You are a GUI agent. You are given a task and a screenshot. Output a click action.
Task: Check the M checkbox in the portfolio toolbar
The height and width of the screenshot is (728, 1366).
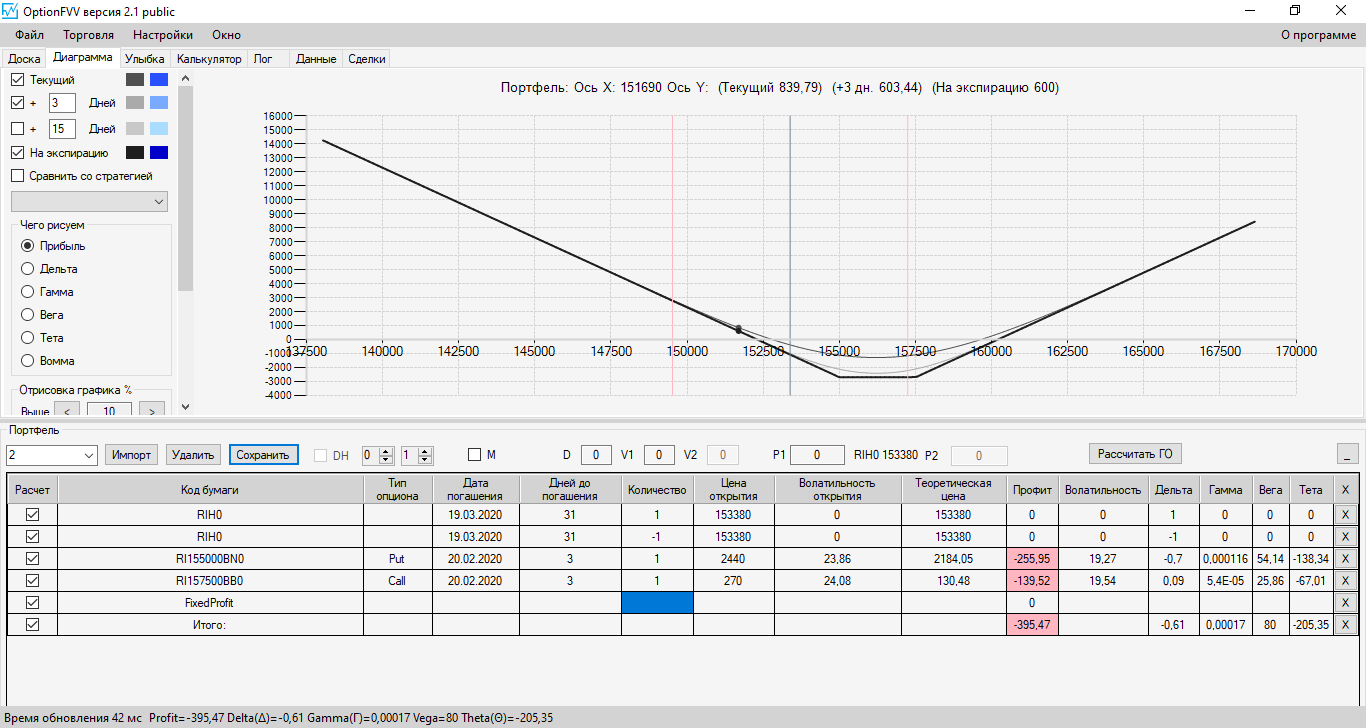tap(474, 455)
